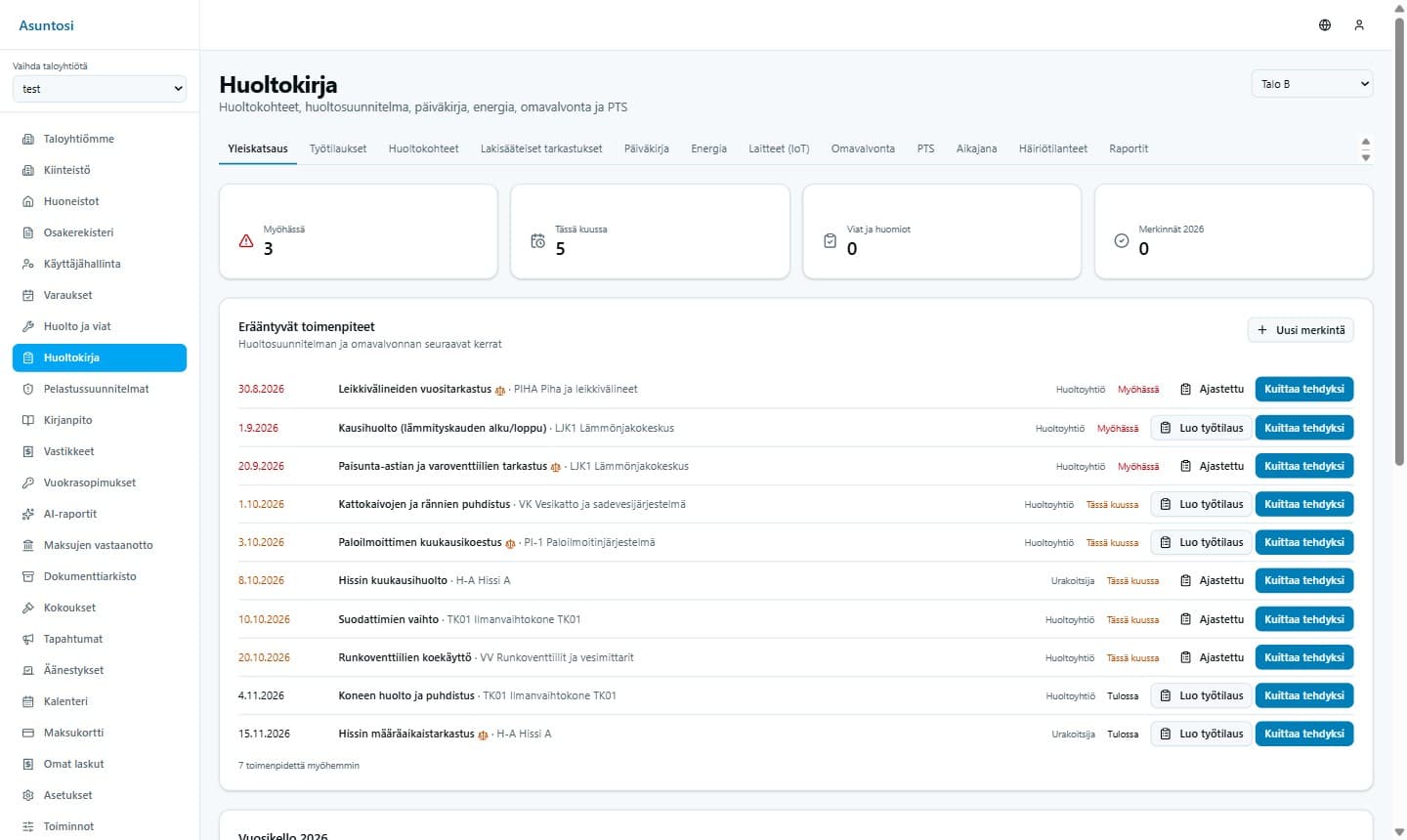The image size is (1407, 840).
Task: Click the Taloyhtiömme sidebar icon
Action: point(28,139)
